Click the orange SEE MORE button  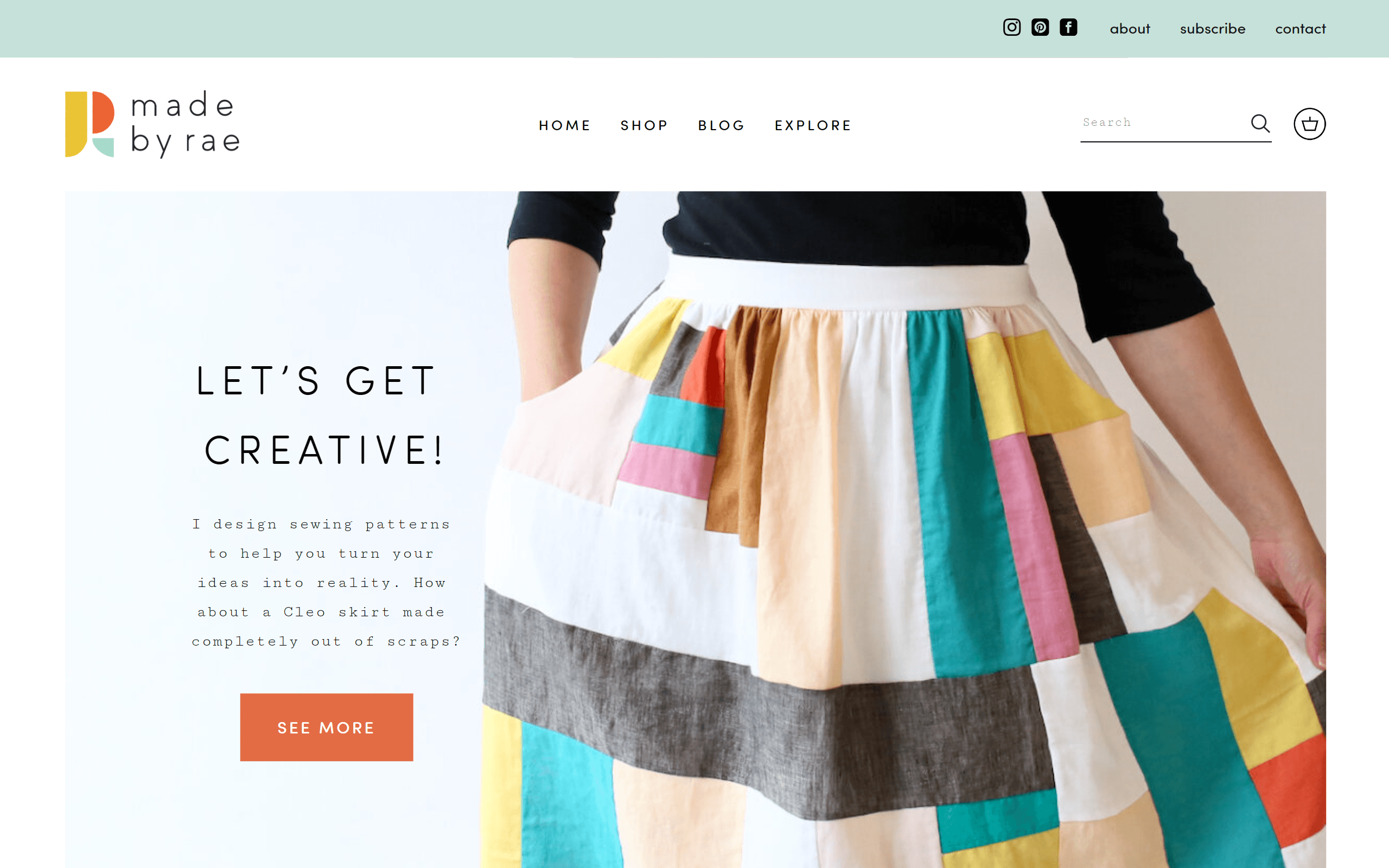(x=327, y=727)
